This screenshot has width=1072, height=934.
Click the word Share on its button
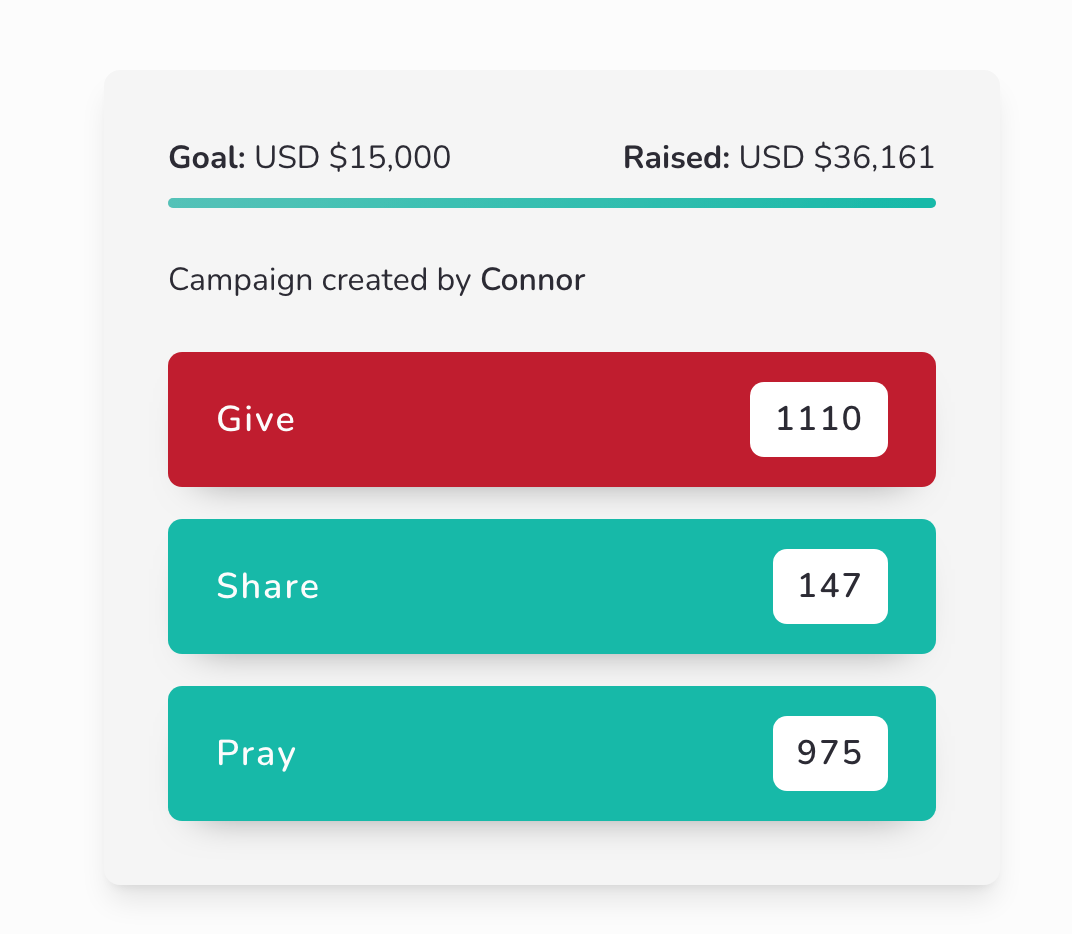pos(268,586)
